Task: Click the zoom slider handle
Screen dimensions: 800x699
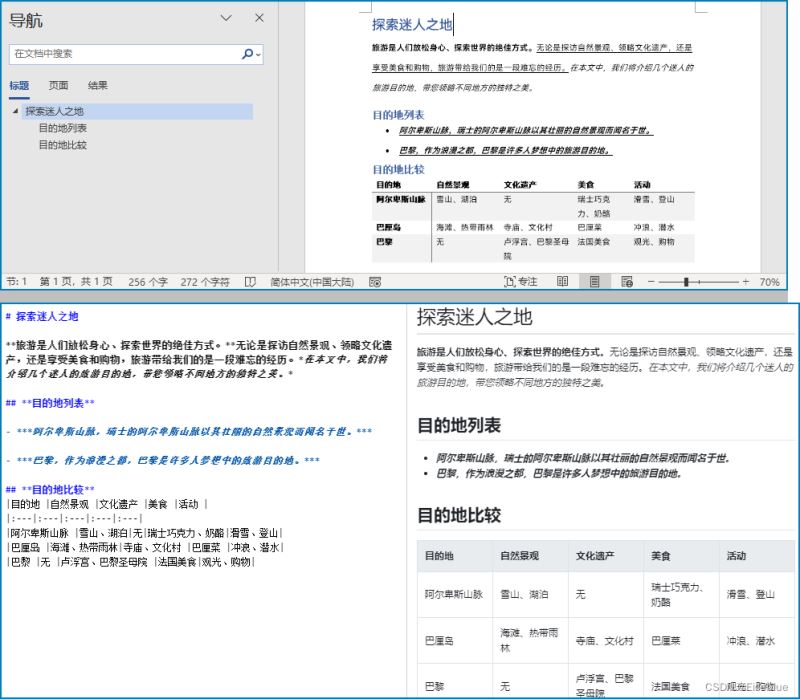Action: (686, 282)
